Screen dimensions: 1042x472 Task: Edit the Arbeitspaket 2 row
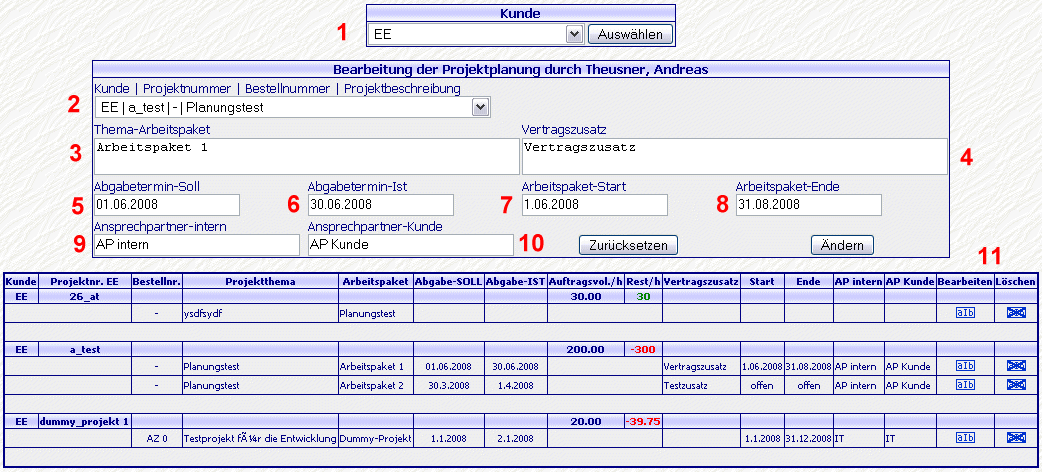tap(965, 384)
